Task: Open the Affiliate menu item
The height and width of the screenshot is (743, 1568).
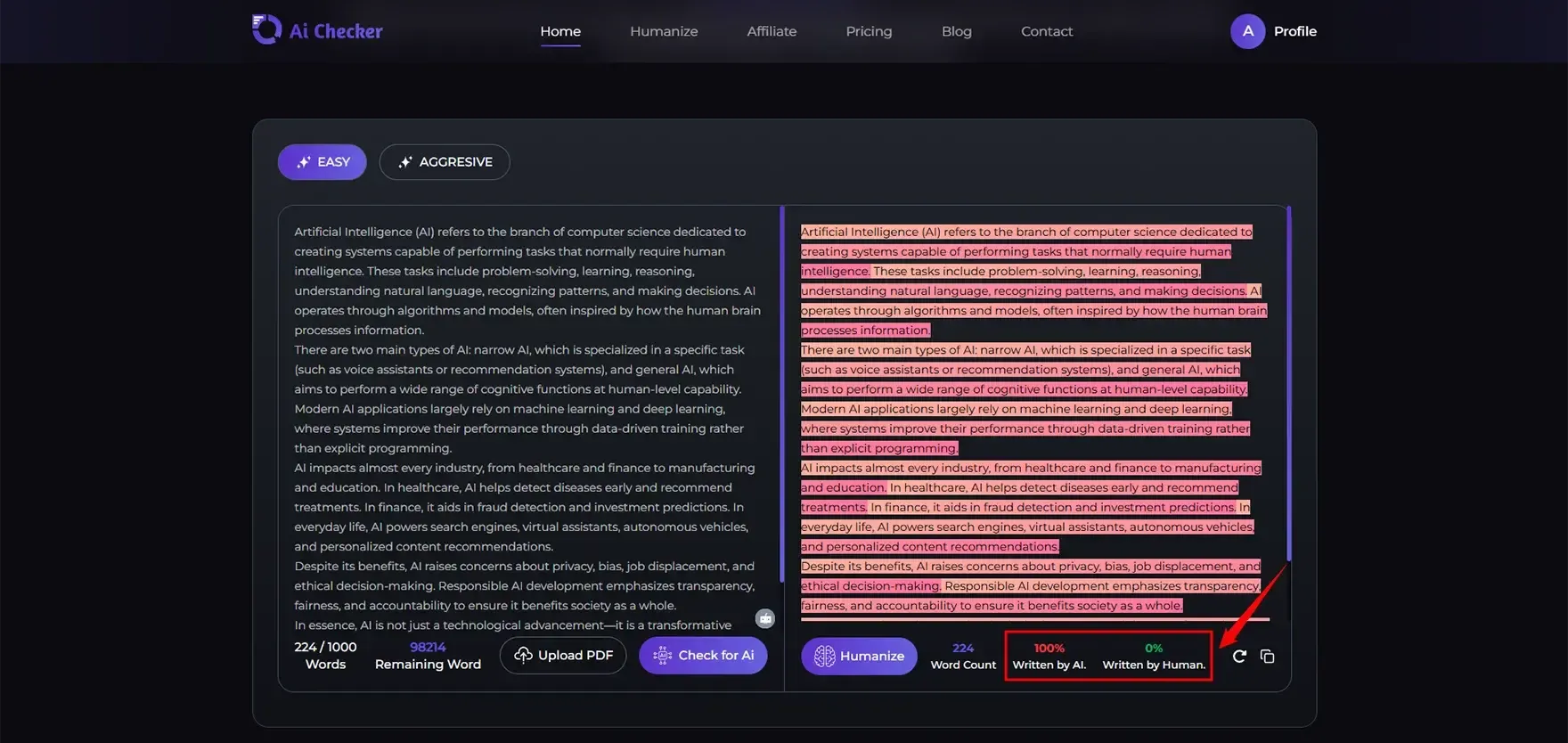Action: pyautogui.click(x=772, y=31)
